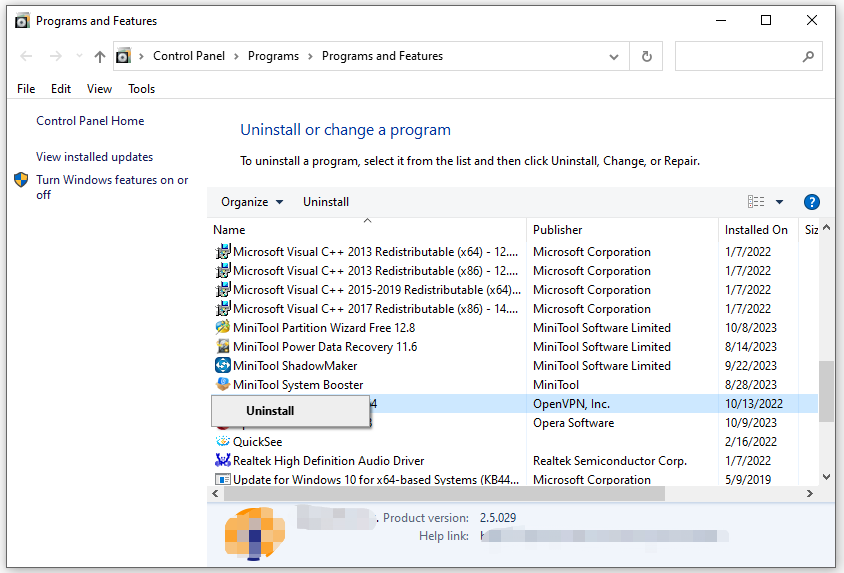Click Update for Windows 10 icon
Image resolution: width=844 pixels, height=573 pixels.
click(x=223, y=479)
